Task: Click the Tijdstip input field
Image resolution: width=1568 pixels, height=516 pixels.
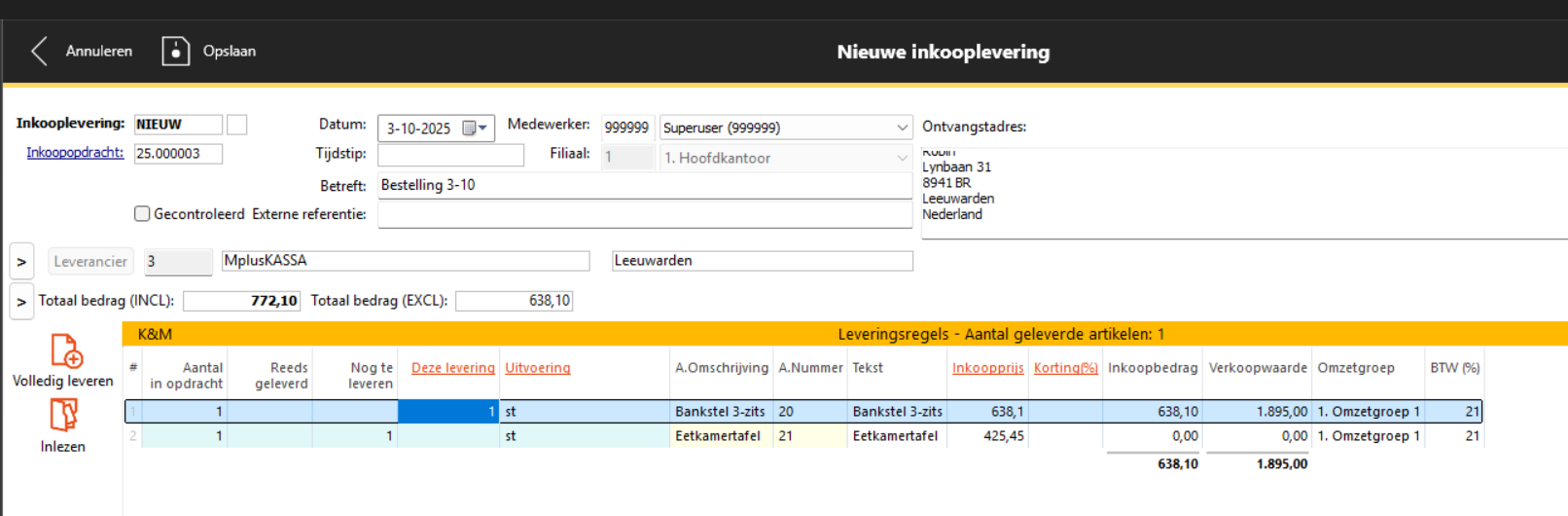Action: (450, 155)
